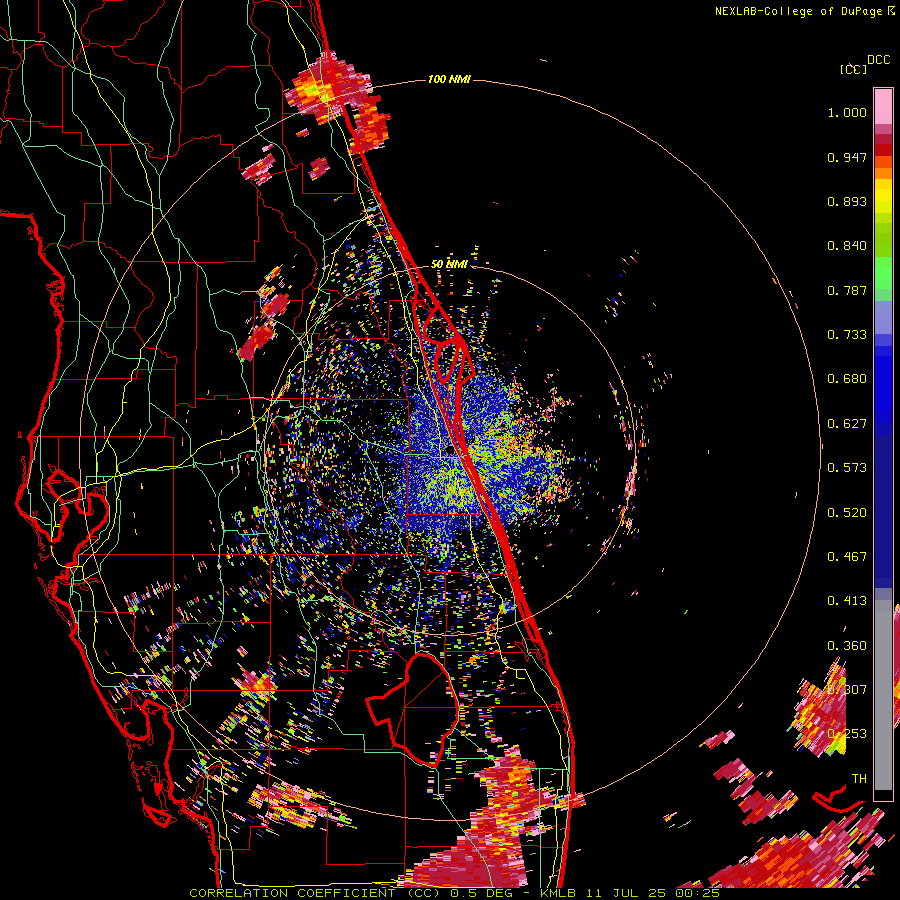The image size is (900, 900).
Task: Select the lavender segment beside 0.733
Action: [883, 317]
